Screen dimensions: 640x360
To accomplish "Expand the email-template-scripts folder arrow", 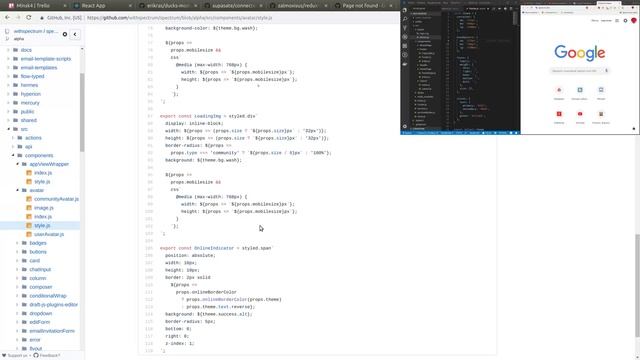I will [x=8, y=59].
